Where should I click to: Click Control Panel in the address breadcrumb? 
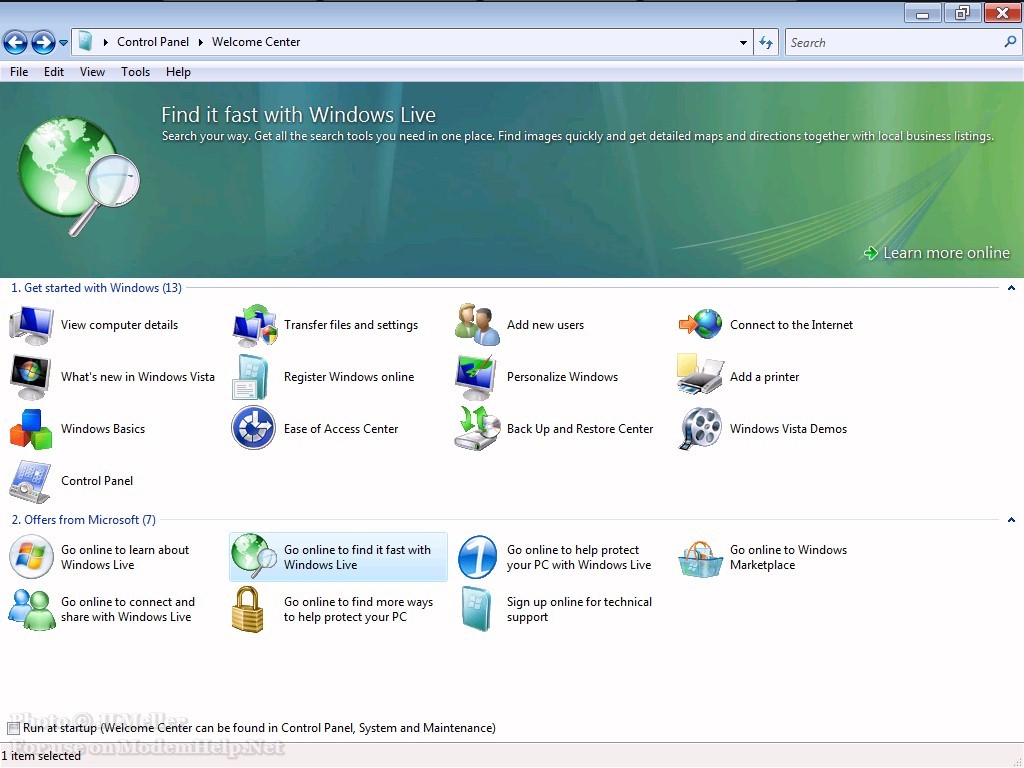click(x=153, y=42)
